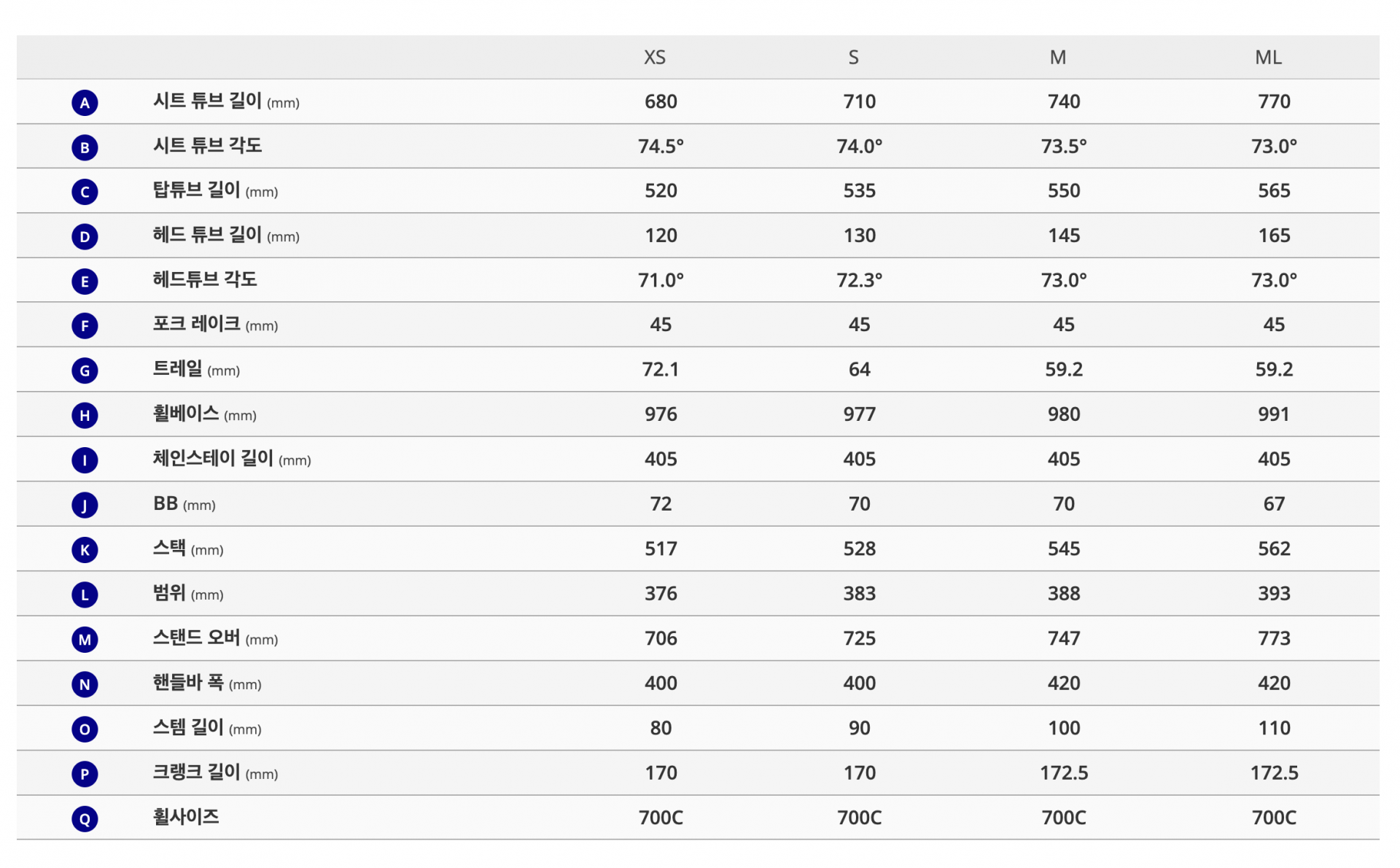Click the 991 wheelbase value for ML
Screen dimensions: 1400x868
click(x=1273, y=414)
